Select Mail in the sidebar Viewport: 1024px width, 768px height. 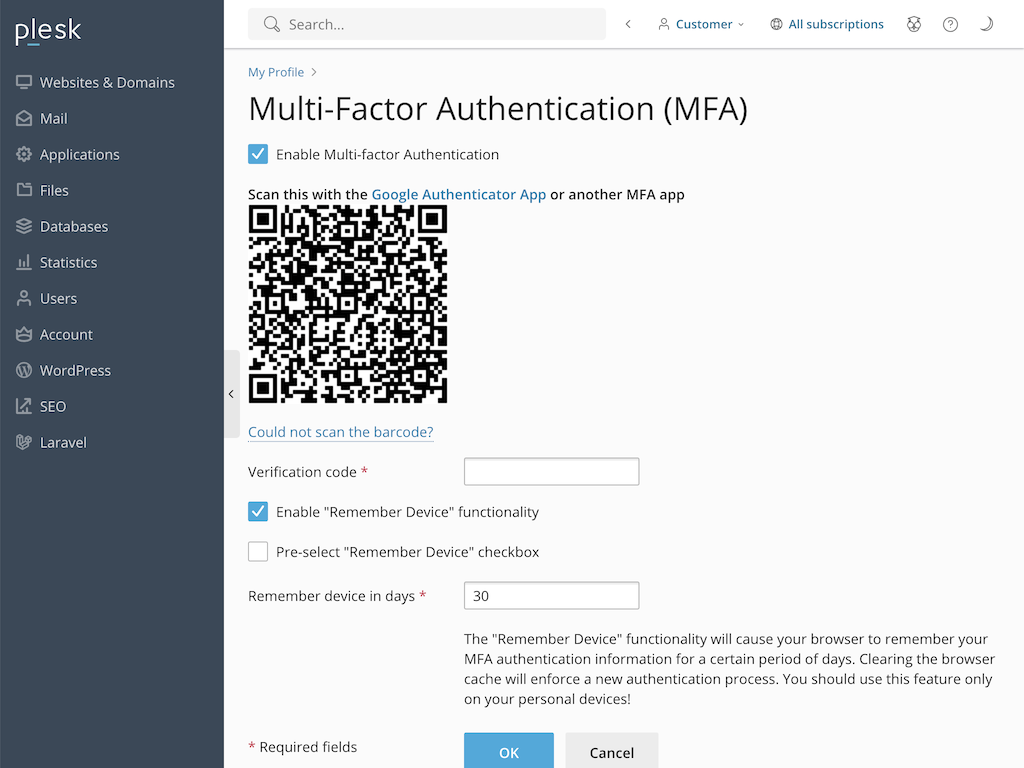point(53,118)
